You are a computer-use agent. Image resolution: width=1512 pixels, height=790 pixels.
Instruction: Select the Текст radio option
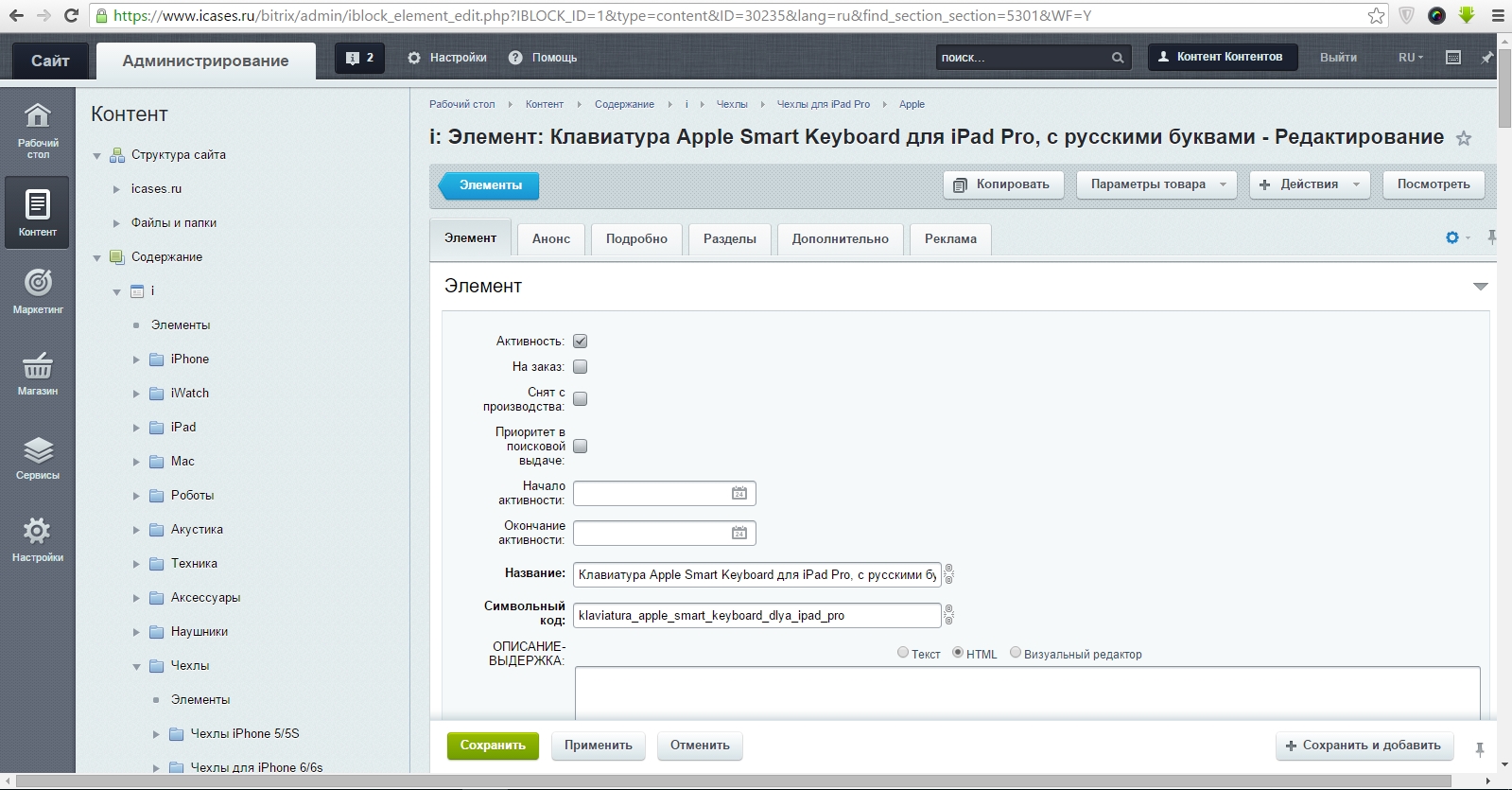903,652
